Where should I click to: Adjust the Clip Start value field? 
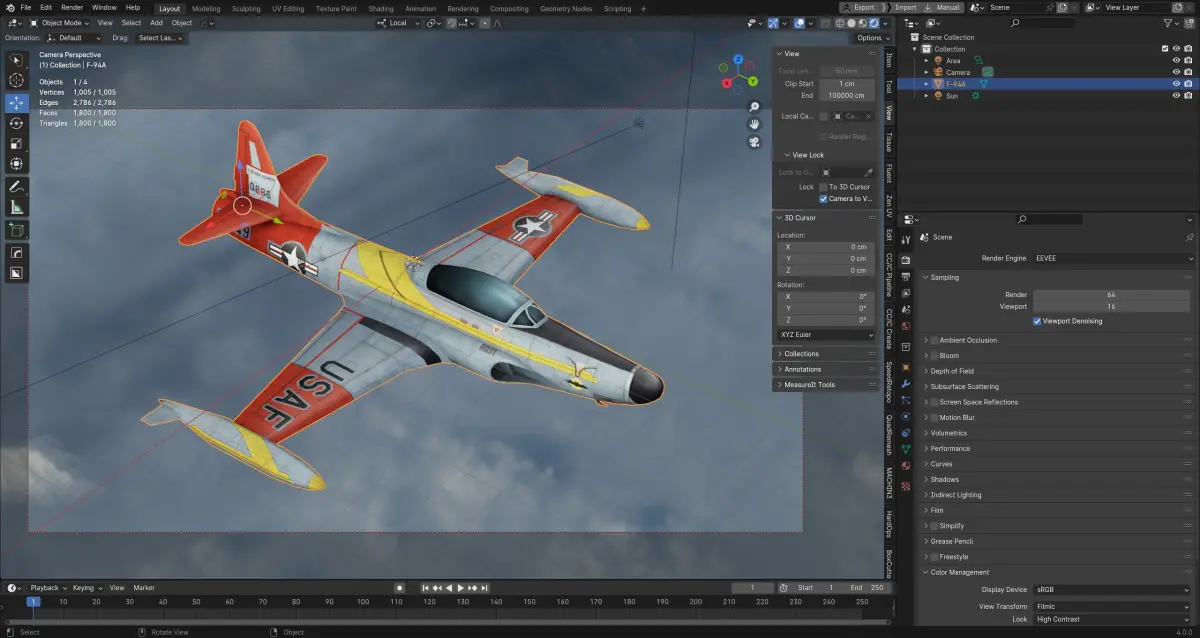pyautogui.click(x=846, y=83)
